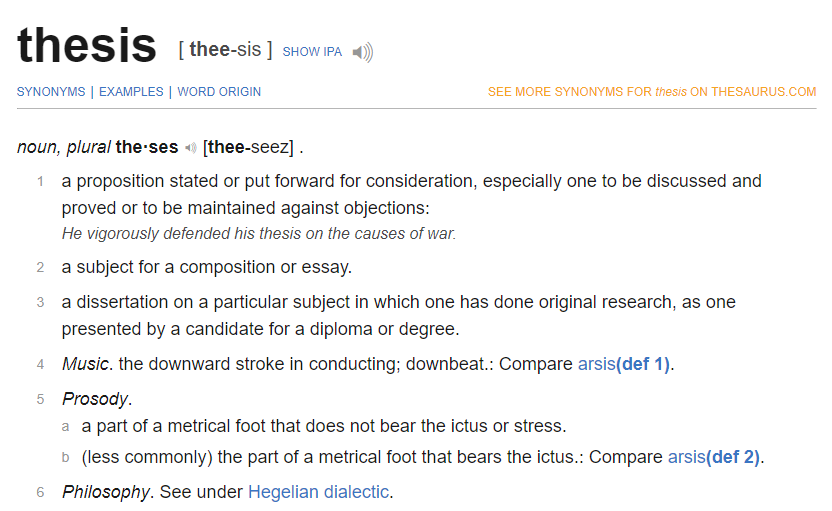
Task: Click the Prosody field label
Action: [x=96, y=399]
